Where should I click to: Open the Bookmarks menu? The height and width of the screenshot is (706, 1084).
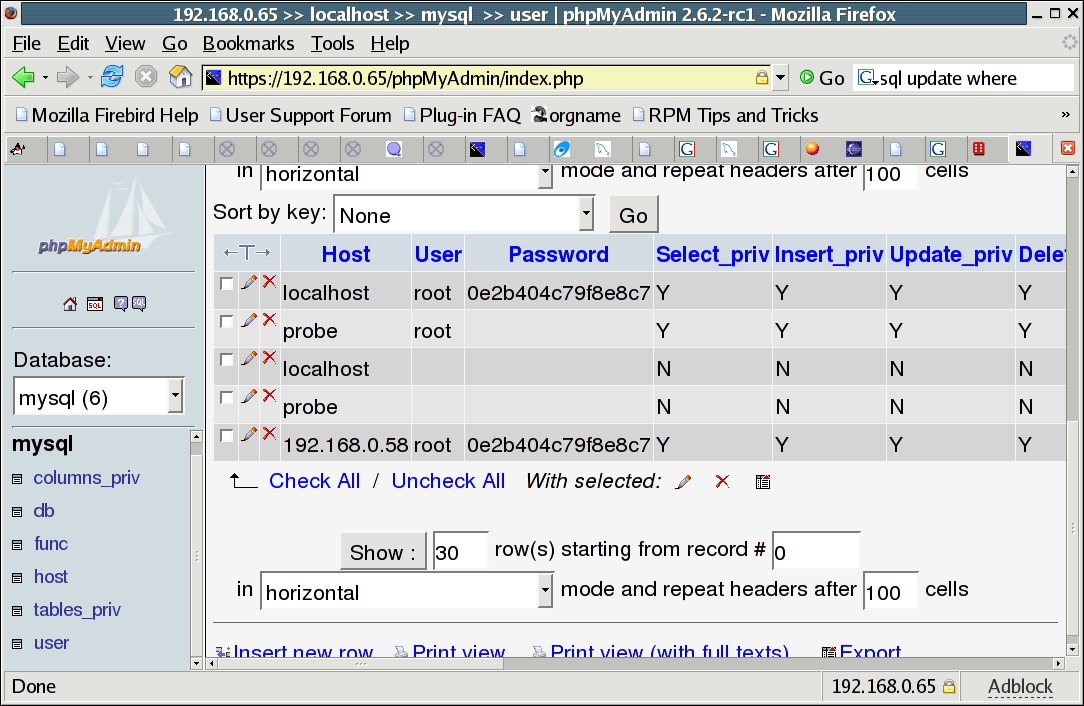[248, 43]
